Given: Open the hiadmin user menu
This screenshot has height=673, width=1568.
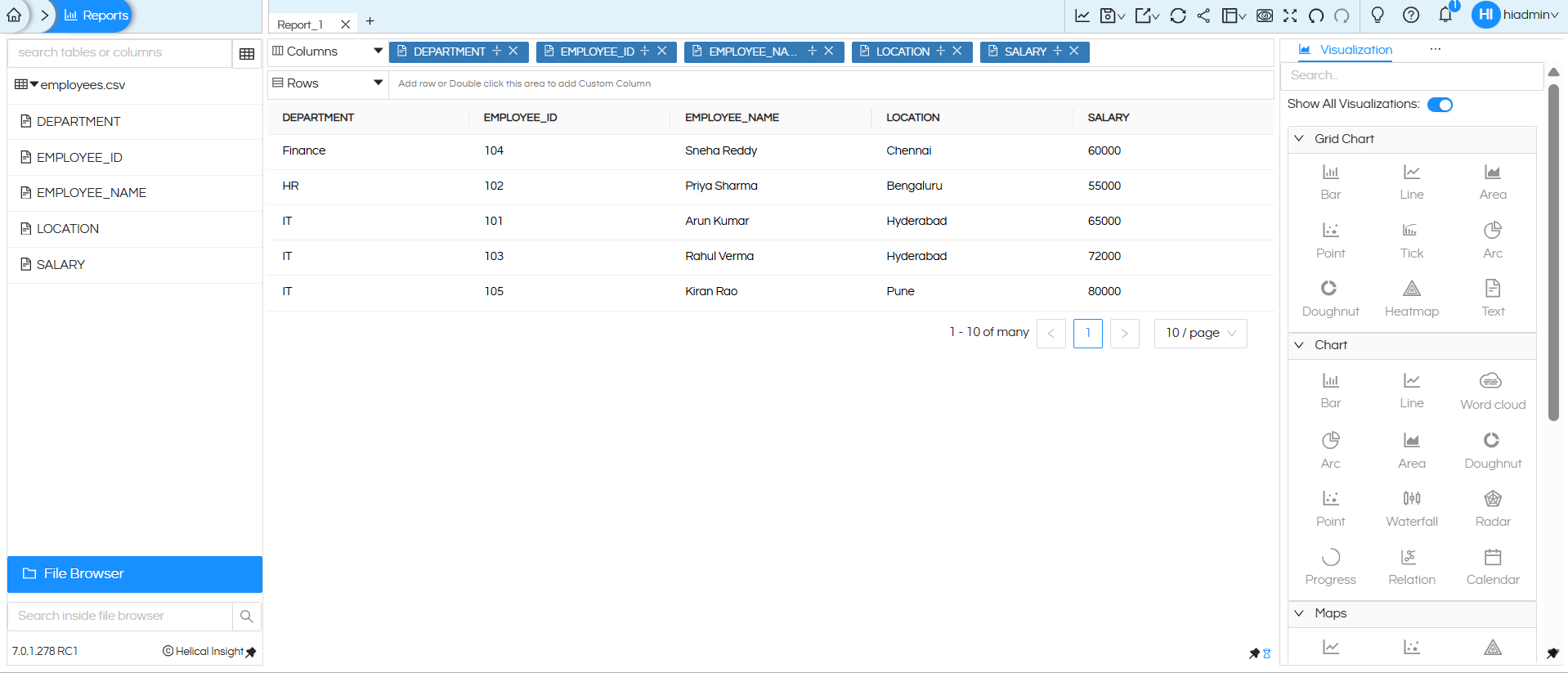Looking at the screenshot, I should point(1516,15).
